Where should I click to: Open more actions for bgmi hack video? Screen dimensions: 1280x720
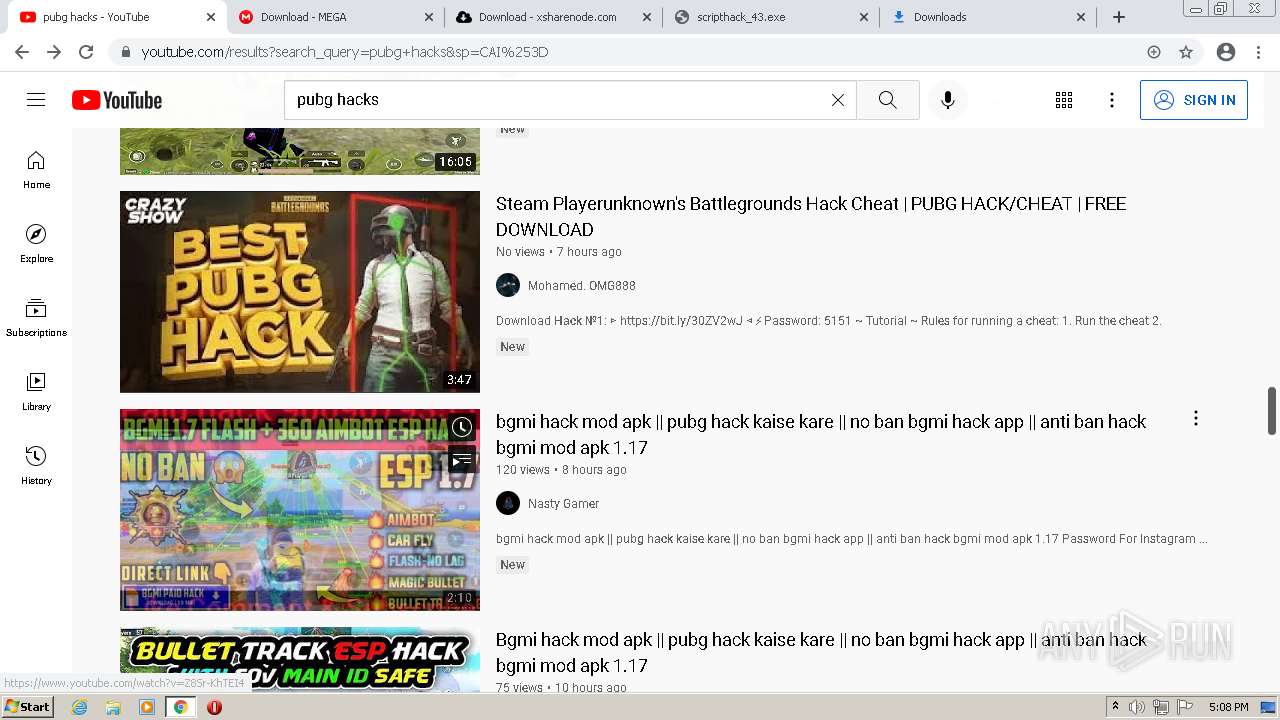pyautogui.click(x=1195, y=419)
